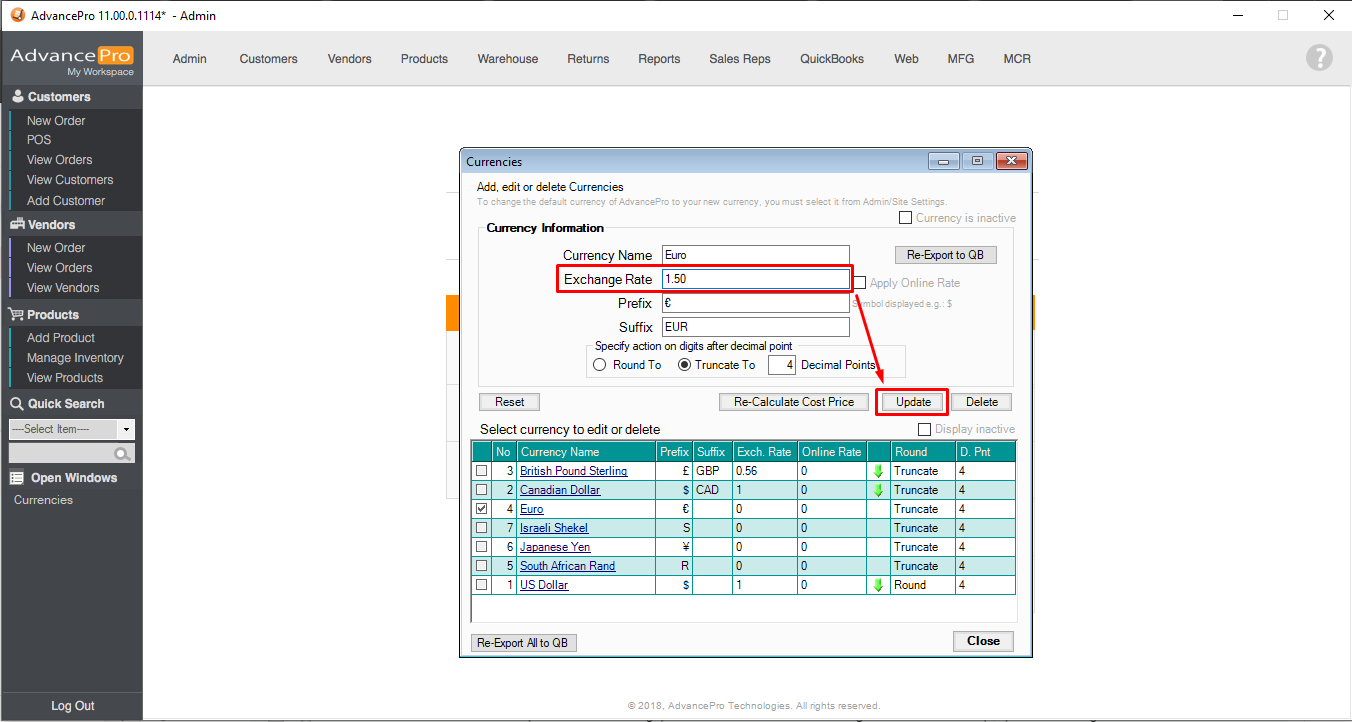Click the Vendors truck icon in sidebar
1352x722 pixels.
pos(17,225)
